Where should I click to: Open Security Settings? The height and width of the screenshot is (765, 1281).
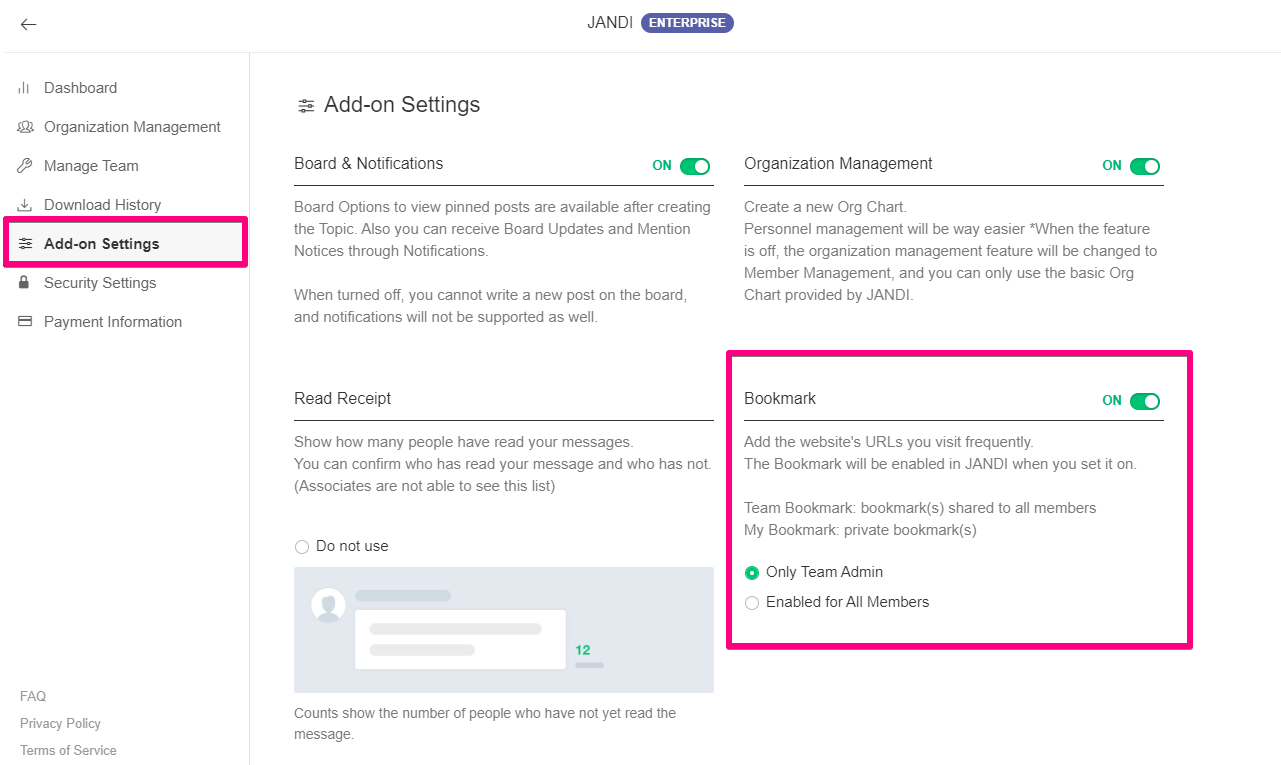[100, 283]
